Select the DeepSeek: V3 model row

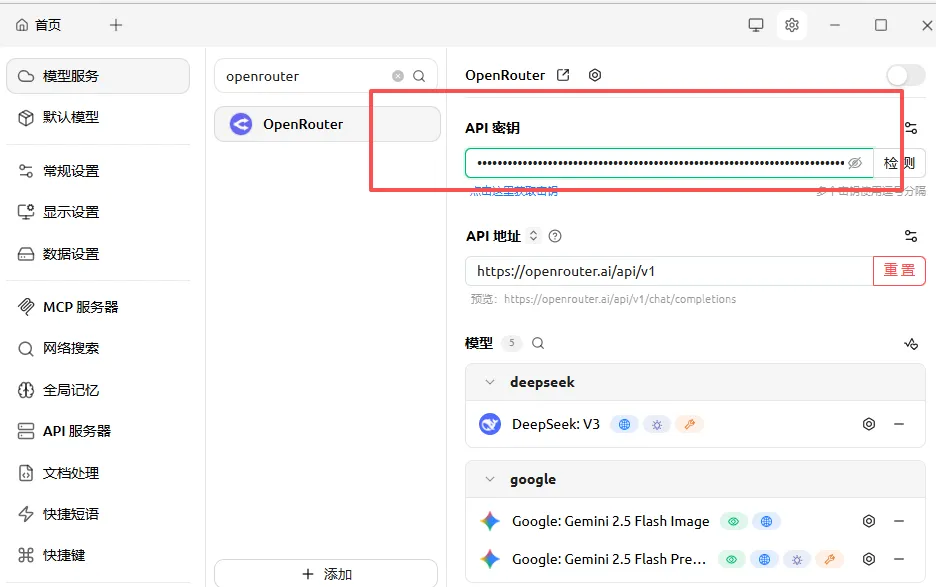coord(695,424)
